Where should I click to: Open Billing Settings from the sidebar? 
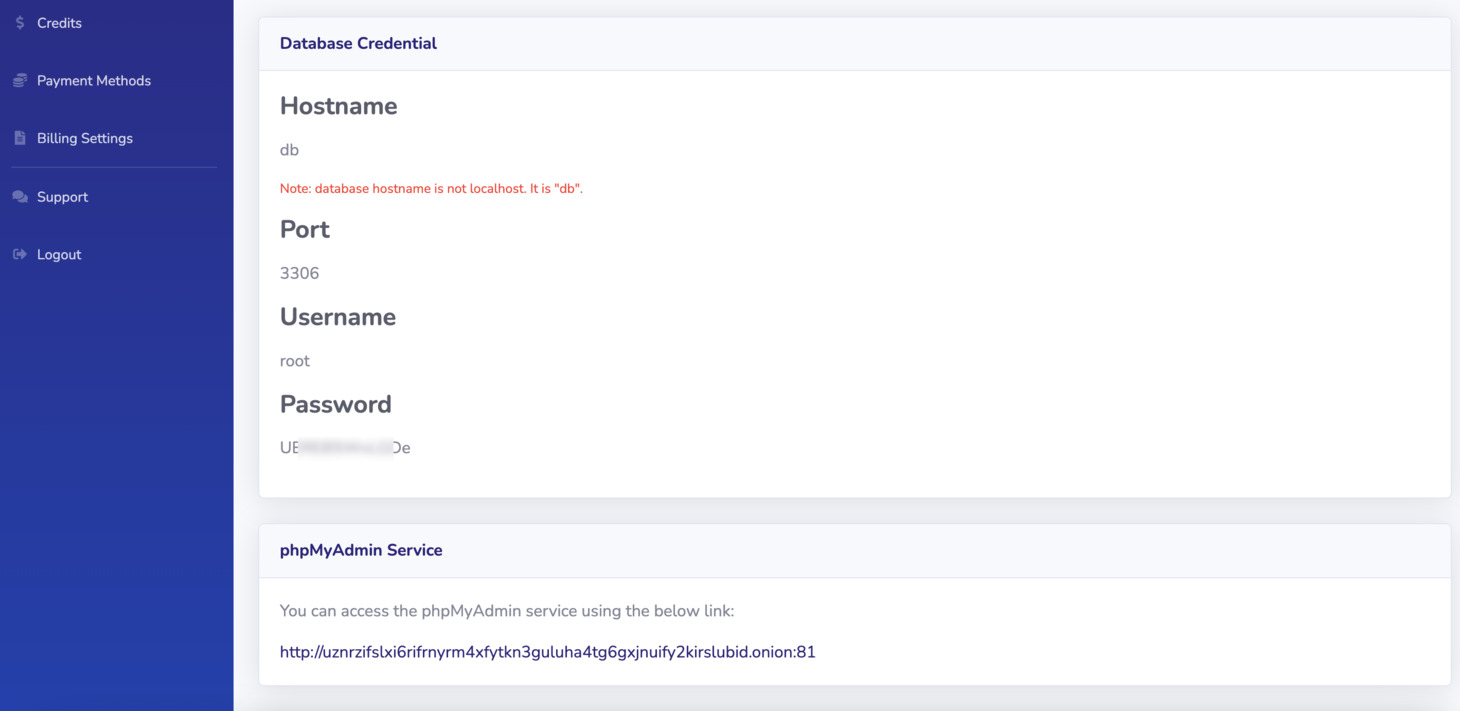click(x=85, y=139)
